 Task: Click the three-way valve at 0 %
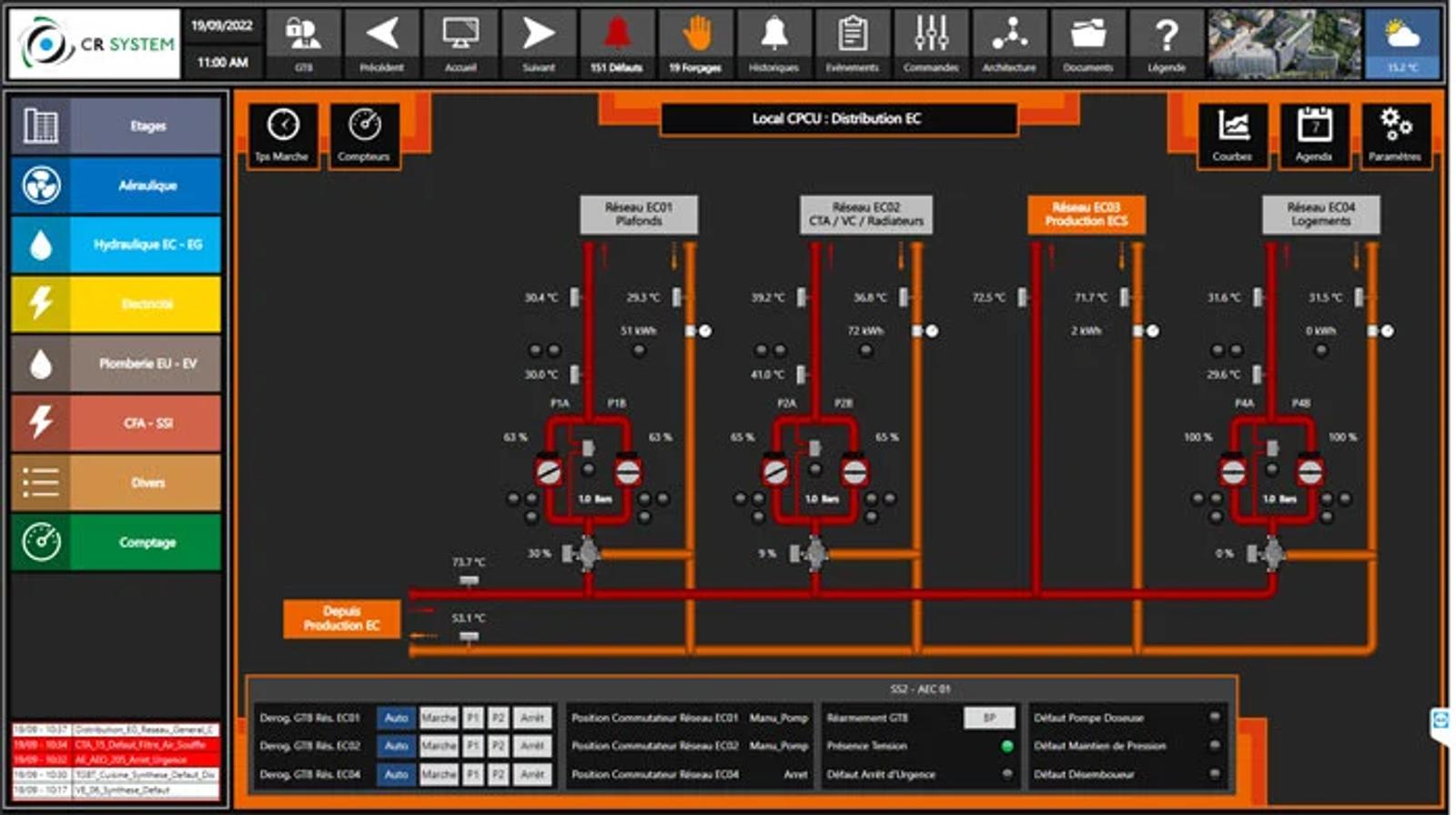click(1272, 552)
